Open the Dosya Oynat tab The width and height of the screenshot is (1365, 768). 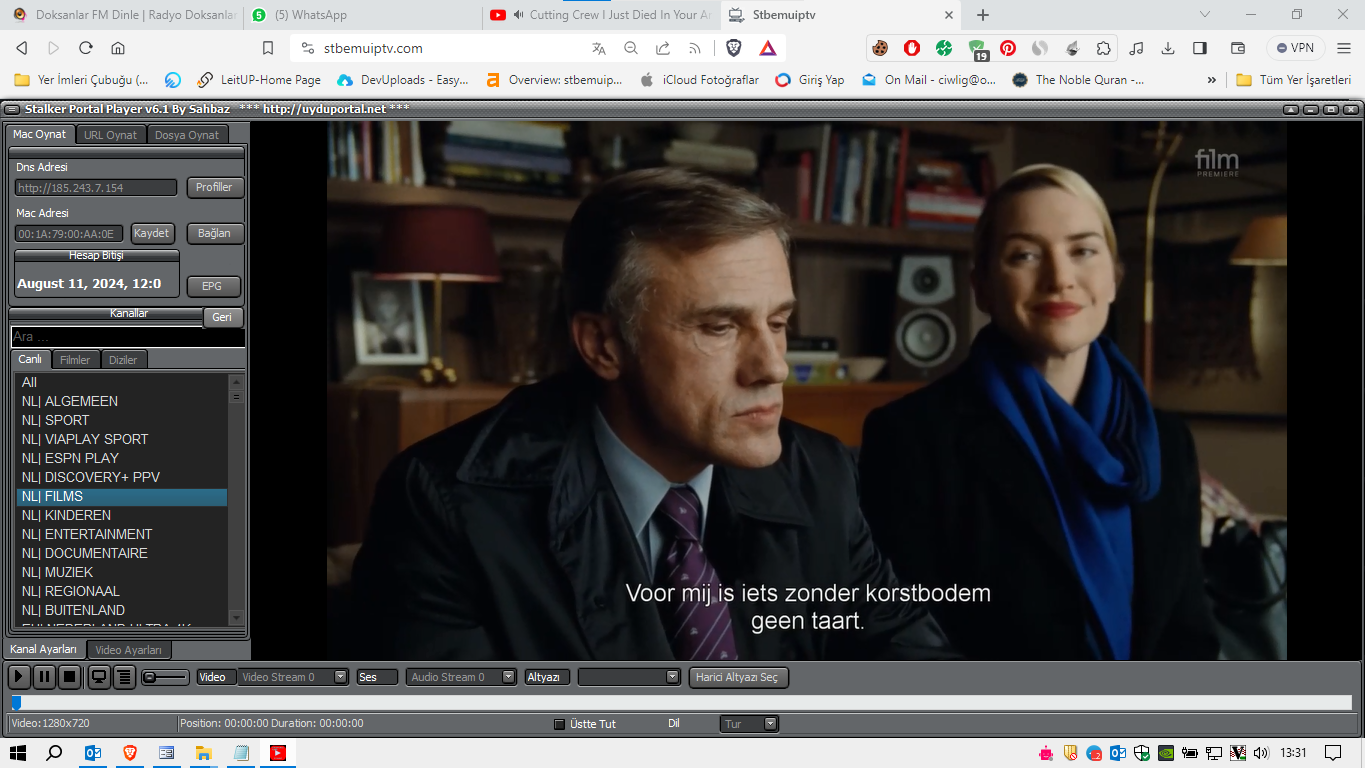pos(187,135)
